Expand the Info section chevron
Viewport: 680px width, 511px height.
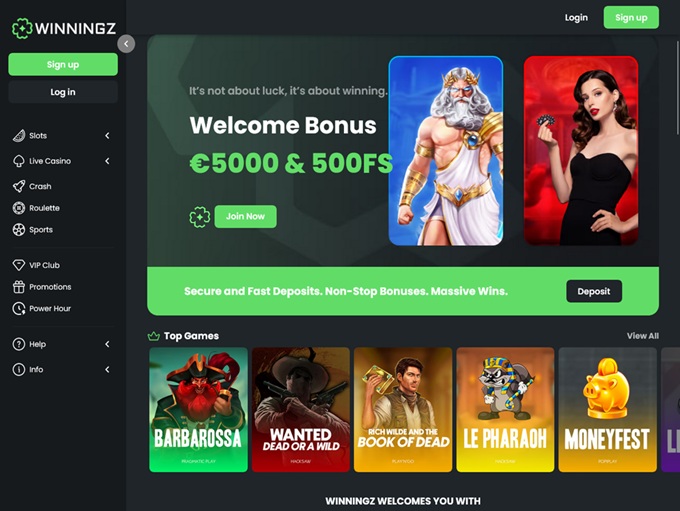(x=107, y=370)
